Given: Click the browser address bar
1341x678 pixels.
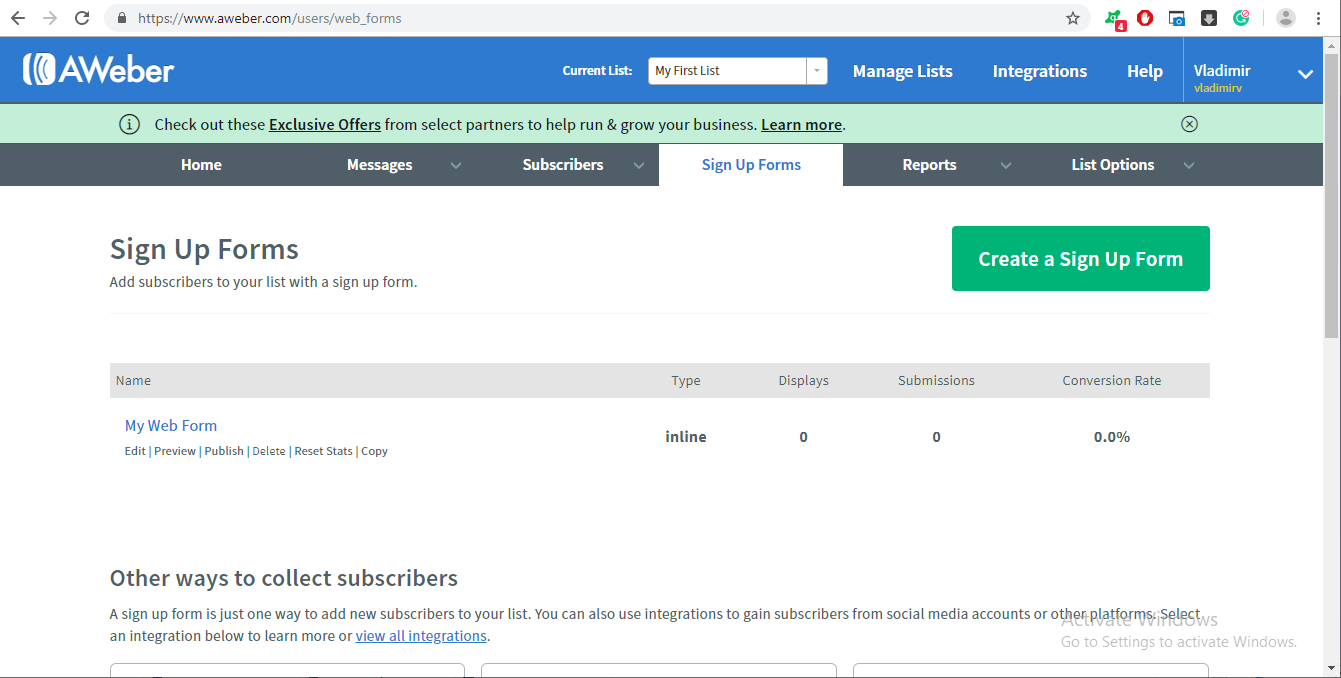Looking at the screenshot, I should pos(400,17).
